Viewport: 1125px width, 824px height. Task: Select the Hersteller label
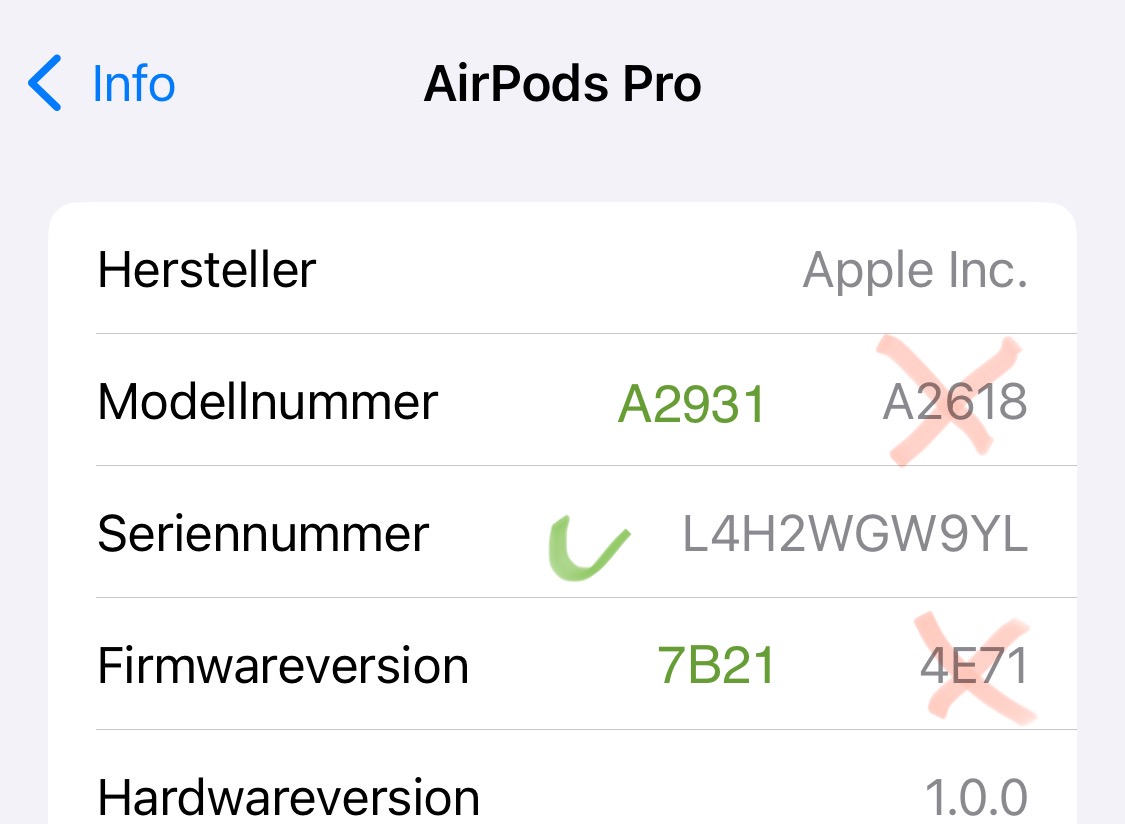pyautogui.click(x=207, y=270)
